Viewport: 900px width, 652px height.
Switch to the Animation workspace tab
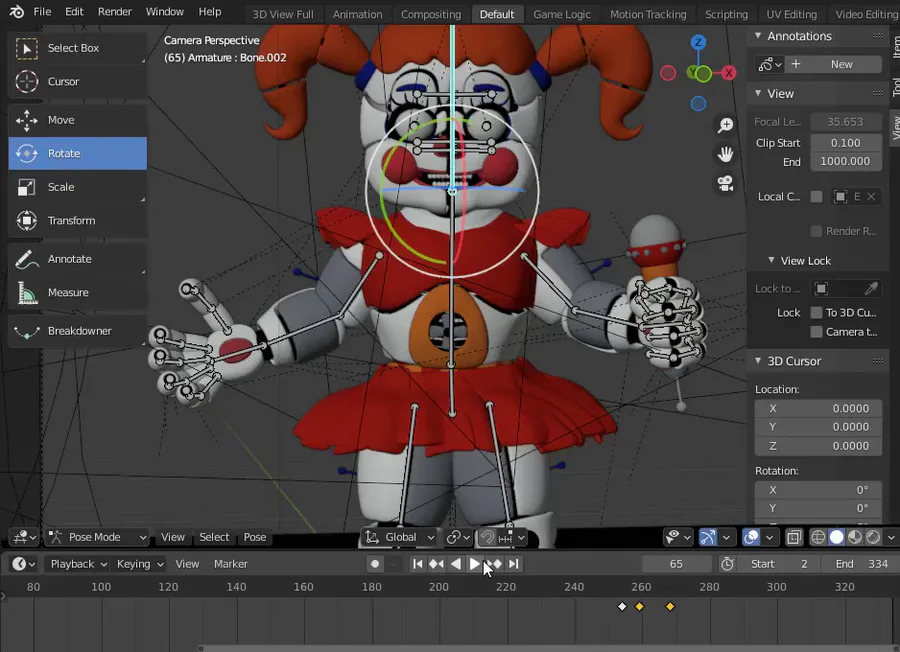[357, 14]
